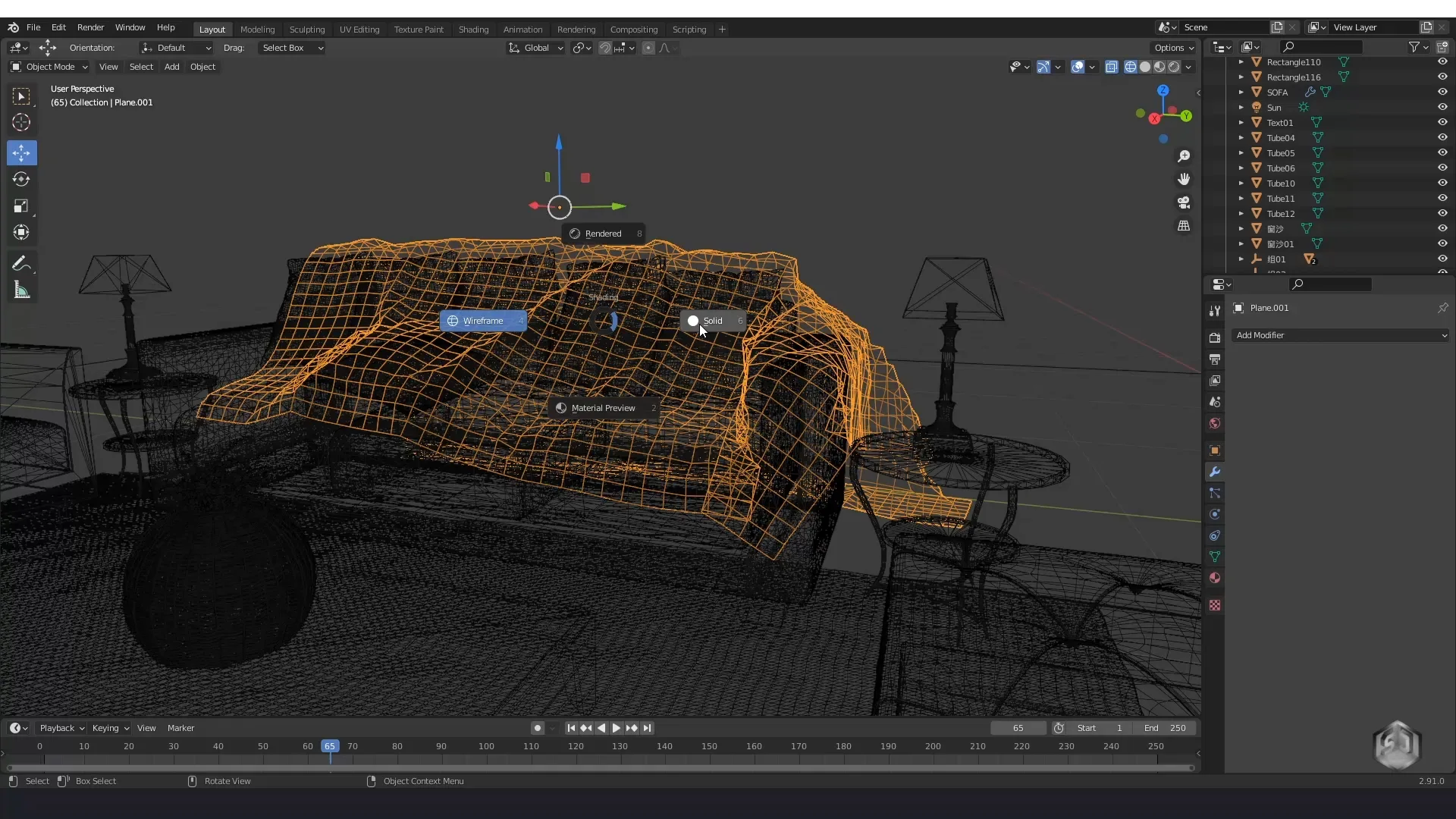The height and width of the screenshot is (819, 1456).
Task: Click frame 100 on the timeline
Action: point(486,747)
